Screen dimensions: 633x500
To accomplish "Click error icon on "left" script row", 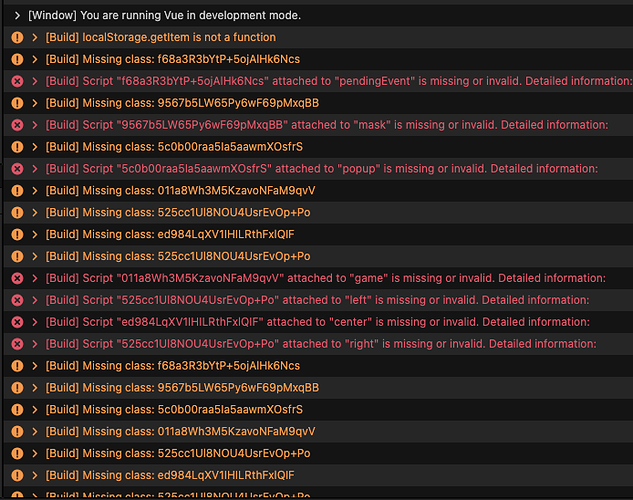I will (16, 300).
